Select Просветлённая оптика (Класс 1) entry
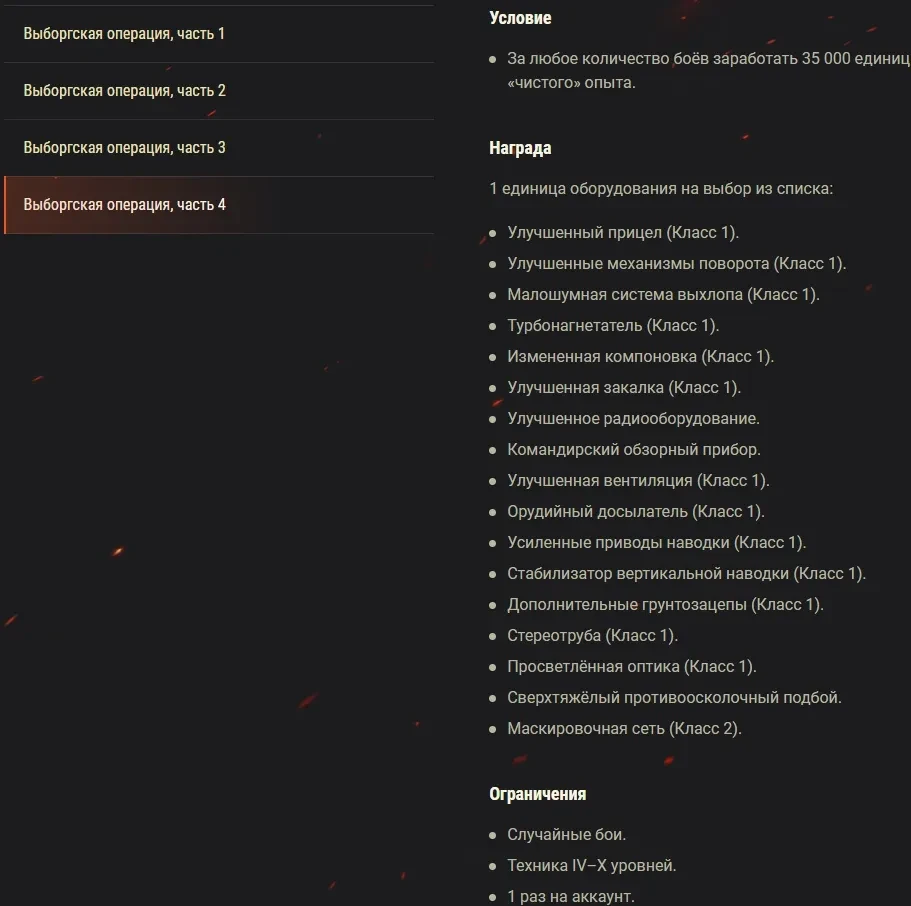 [x=632, y=667]
